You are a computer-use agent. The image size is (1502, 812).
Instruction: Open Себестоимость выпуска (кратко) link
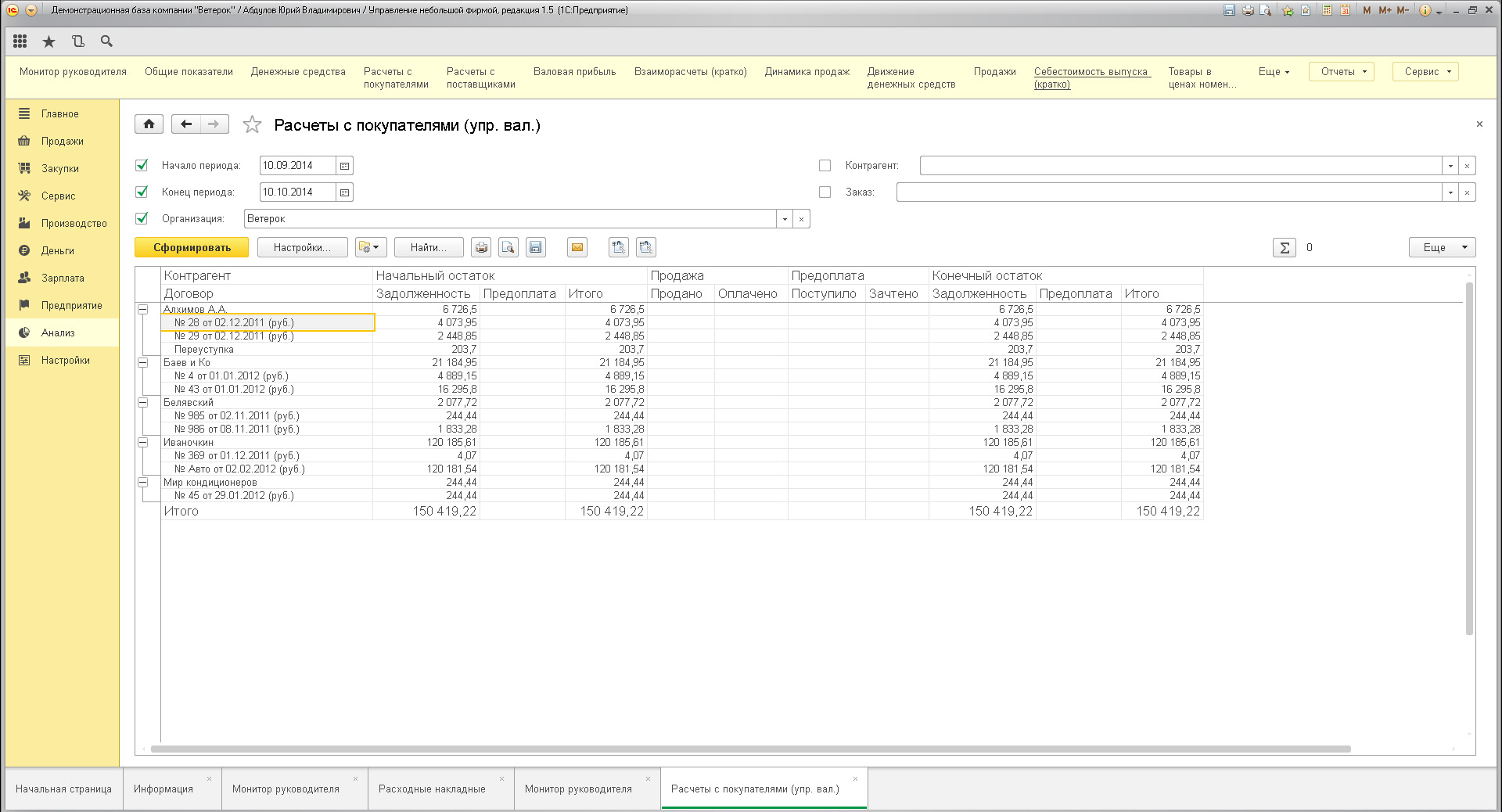[x=1091, y=77]
